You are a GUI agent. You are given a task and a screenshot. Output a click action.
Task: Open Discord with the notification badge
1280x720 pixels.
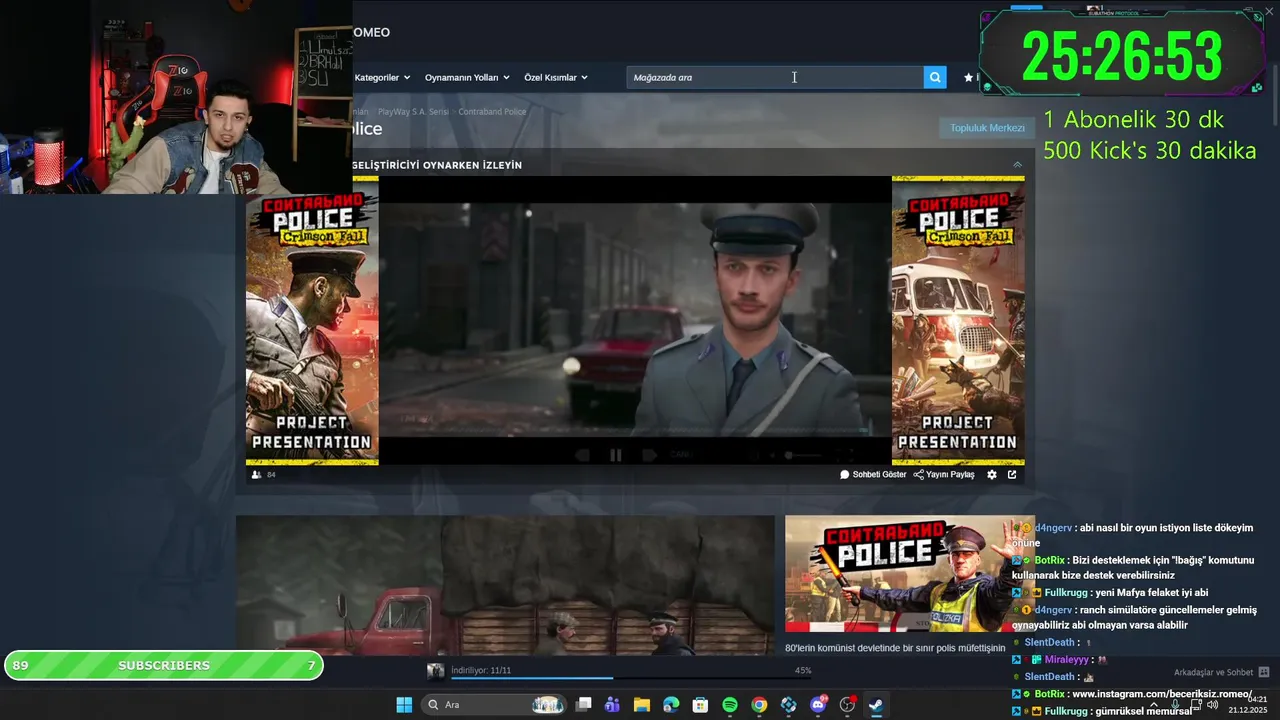818,705
